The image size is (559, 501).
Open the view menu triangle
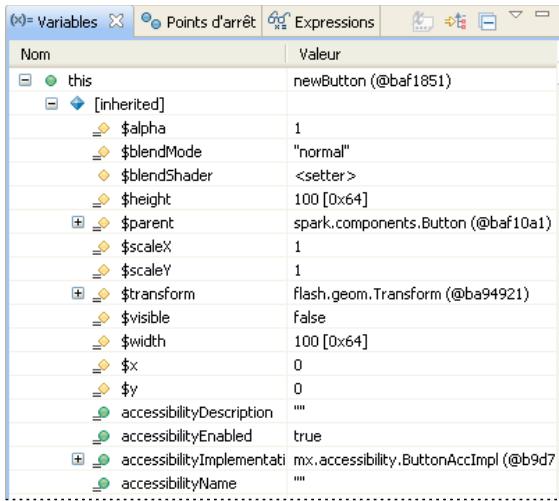516,15
